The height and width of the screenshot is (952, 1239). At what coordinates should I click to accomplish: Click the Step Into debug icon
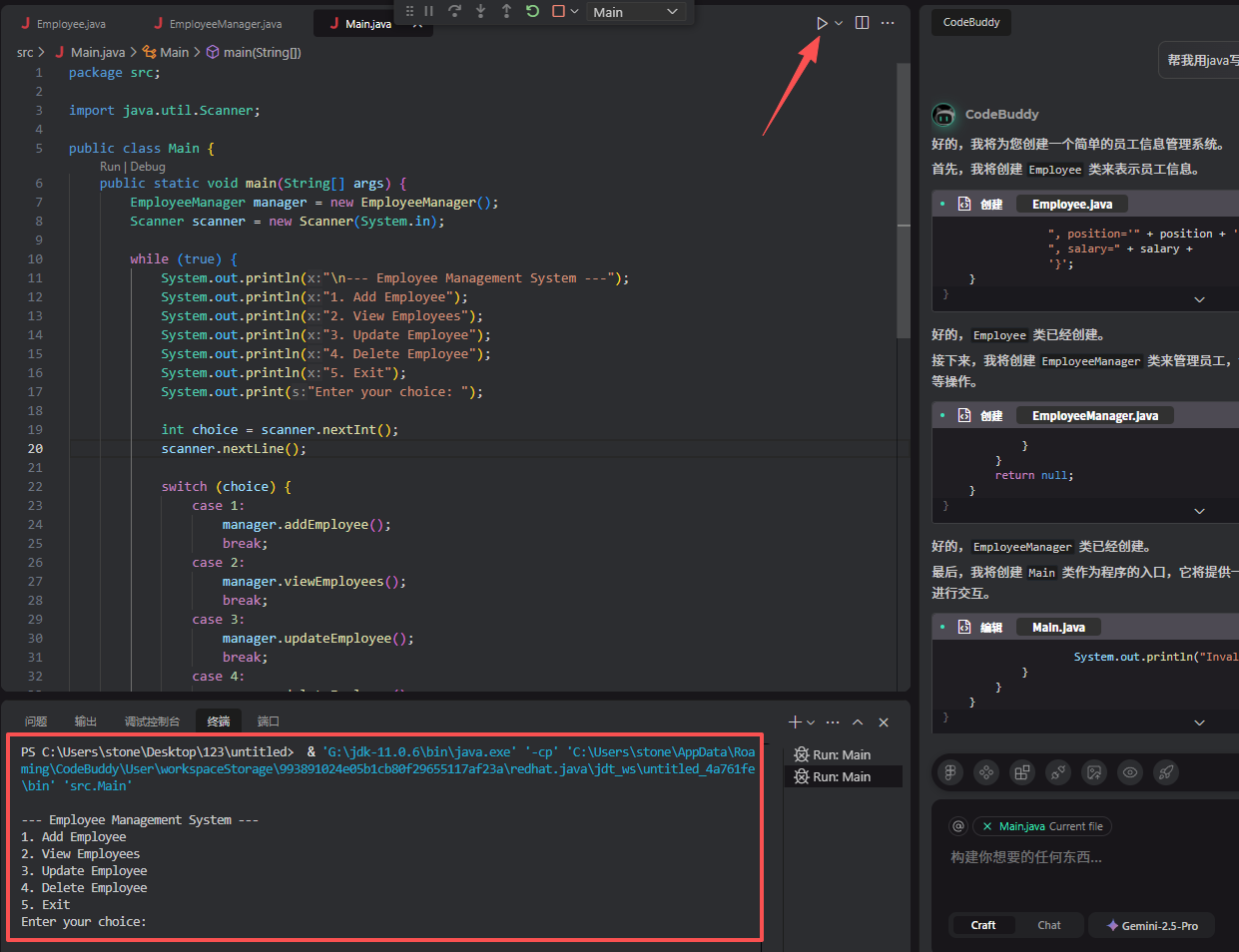(x=481, y=11)
